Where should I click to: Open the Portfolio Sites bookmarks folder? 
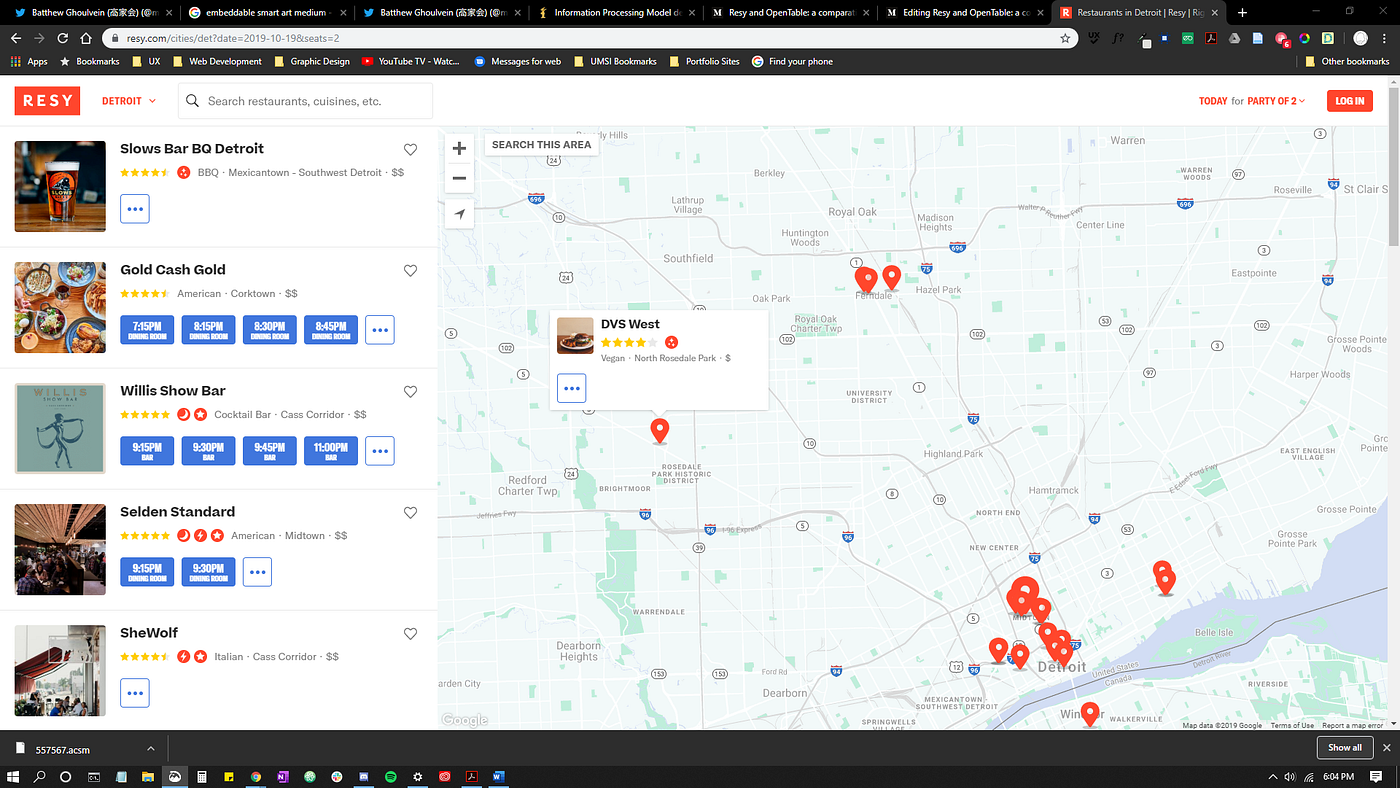click(x=704, y=61)
